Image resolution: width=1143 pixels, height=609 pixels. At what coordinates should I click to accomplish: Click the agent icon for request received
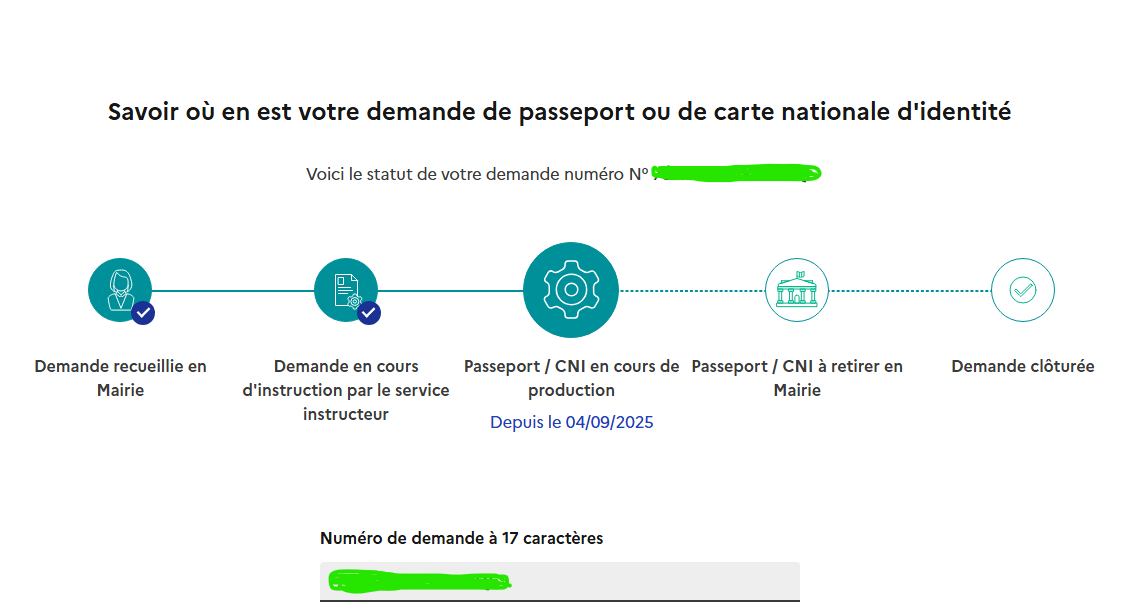pos(119,289)
